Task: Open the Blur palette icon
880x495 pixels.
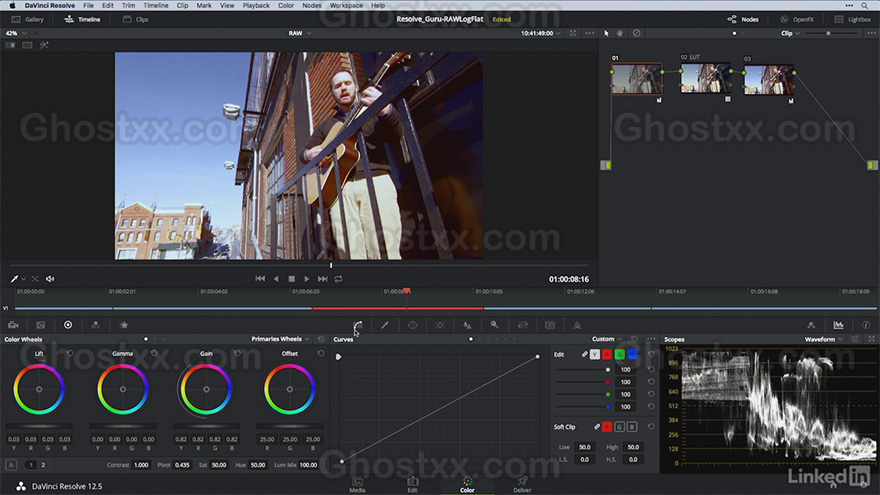Action: (x=467, y=325)
